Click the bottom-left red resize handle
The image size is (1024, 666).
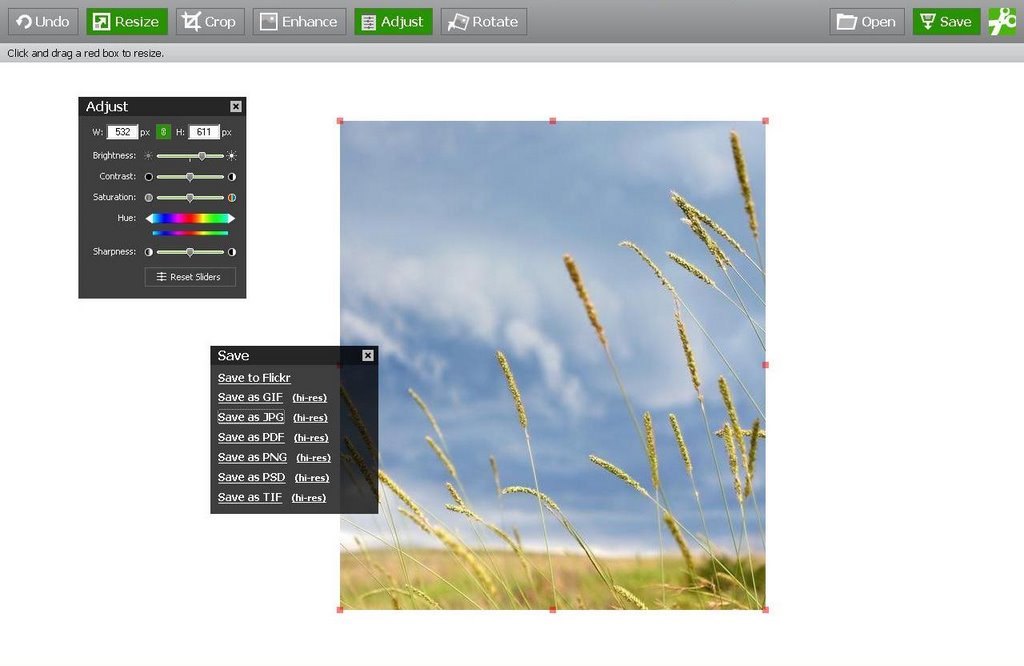[340, 610]
